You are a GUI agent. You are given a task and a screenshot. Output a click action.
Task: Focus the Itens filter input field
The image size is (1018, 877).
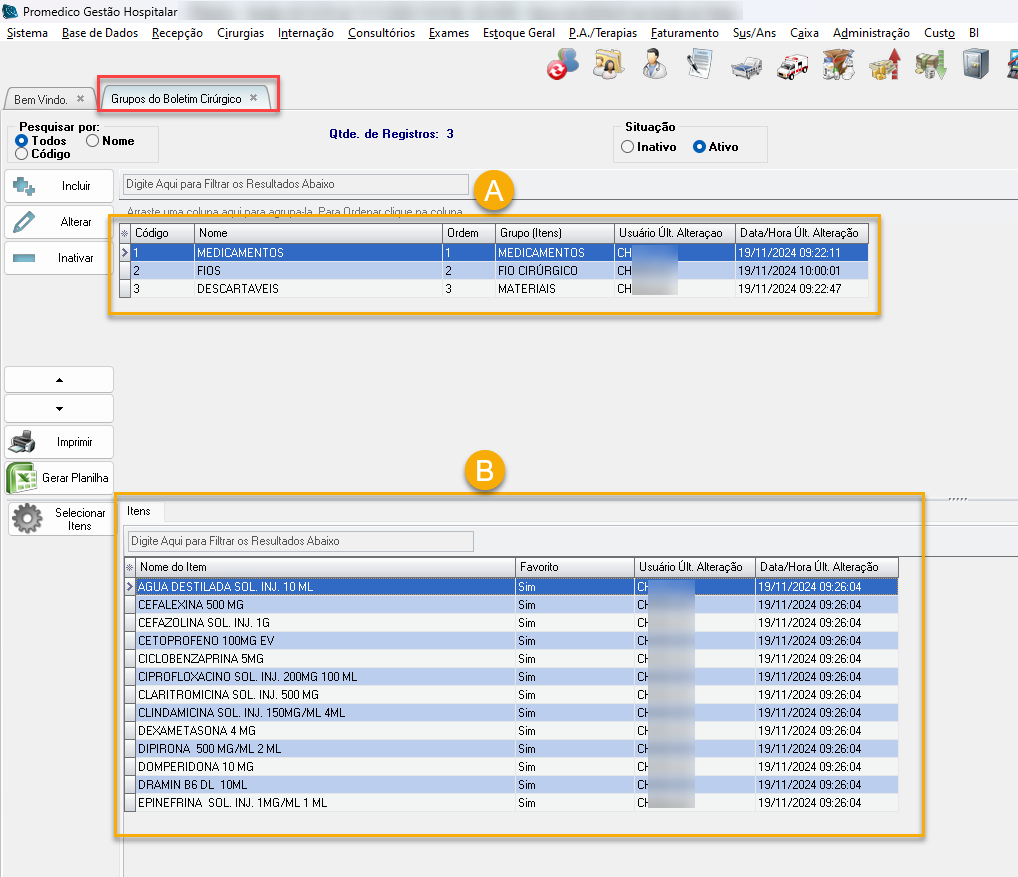tap(301, 541)
